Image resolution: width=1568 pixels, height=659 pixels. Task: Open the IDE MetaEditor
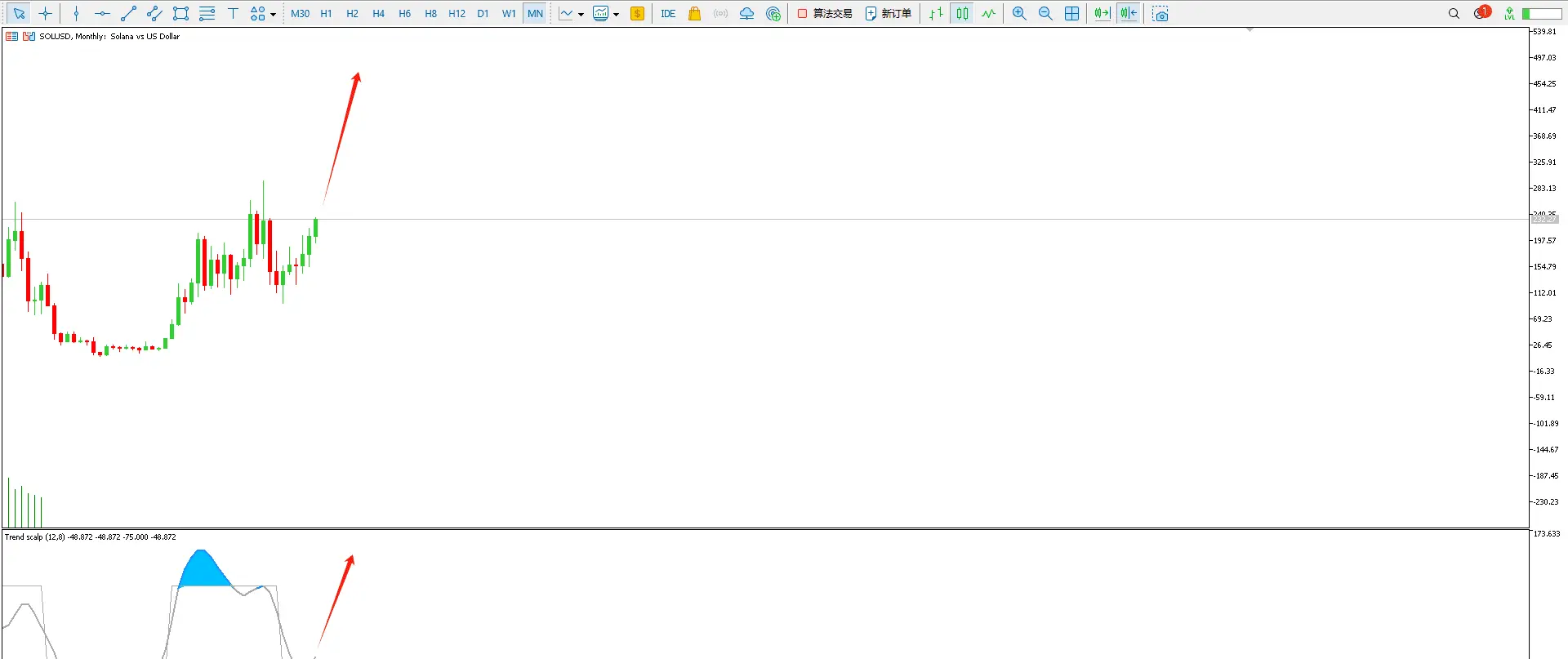[x=668, y=13]
